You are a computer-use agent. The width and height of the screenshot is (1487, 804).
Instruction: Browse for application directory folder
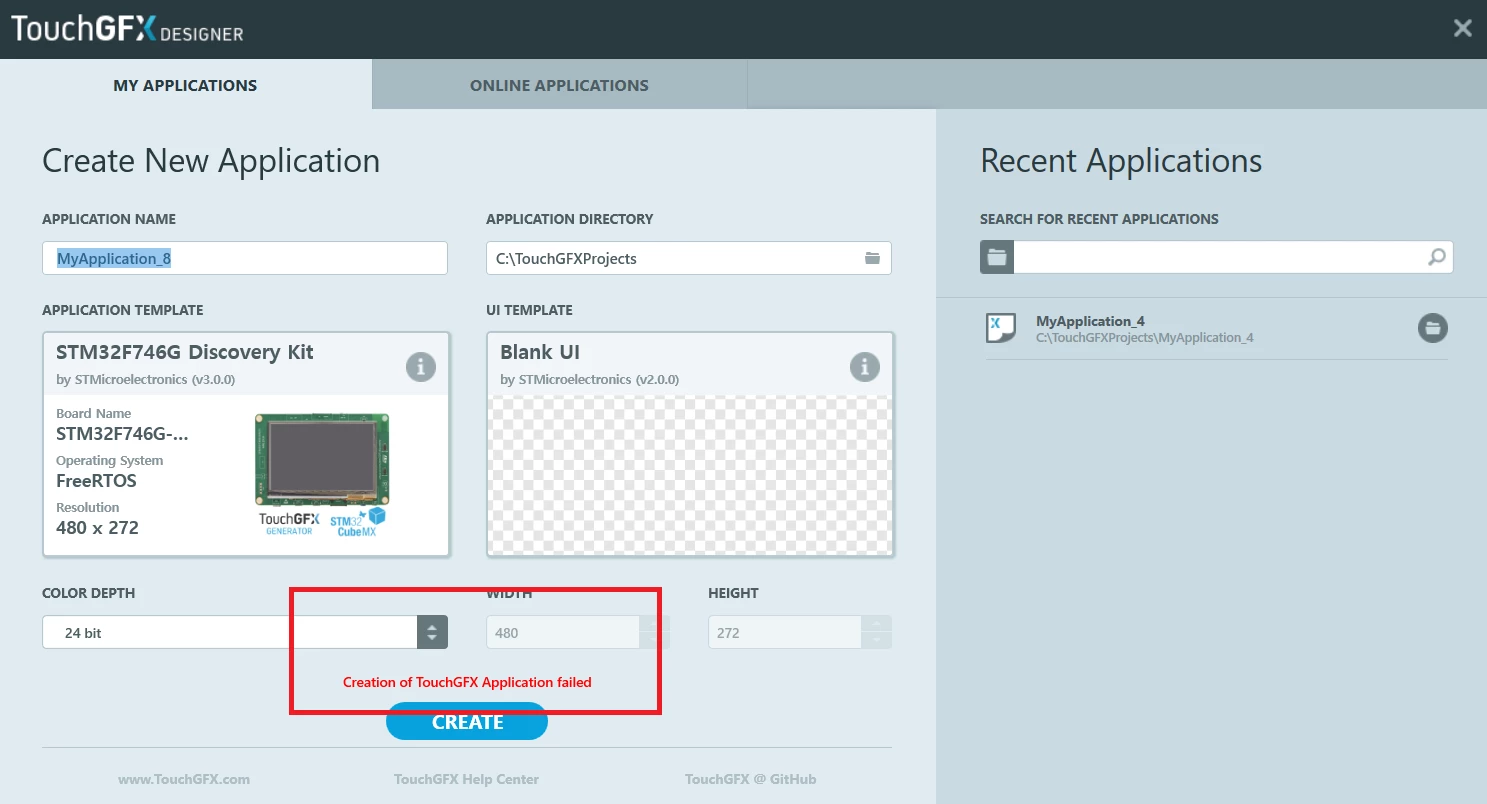(872, 258)
